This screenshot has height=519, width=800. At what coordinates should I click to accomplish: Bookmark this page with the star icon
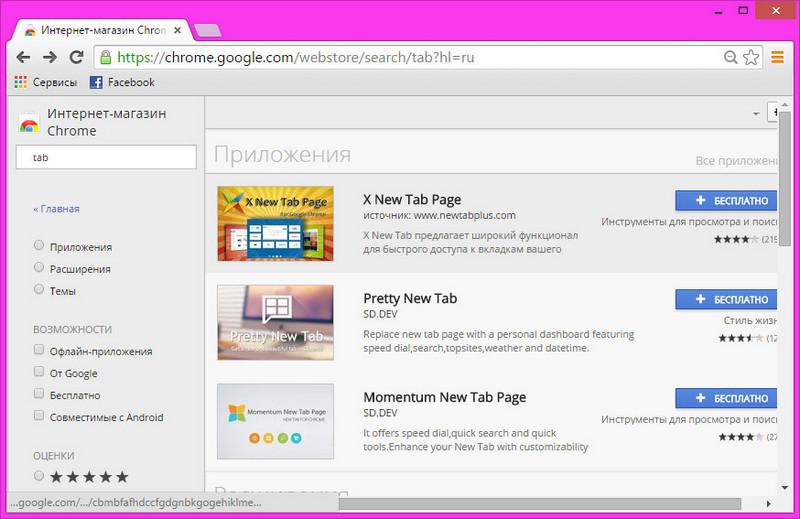[751, 57]
